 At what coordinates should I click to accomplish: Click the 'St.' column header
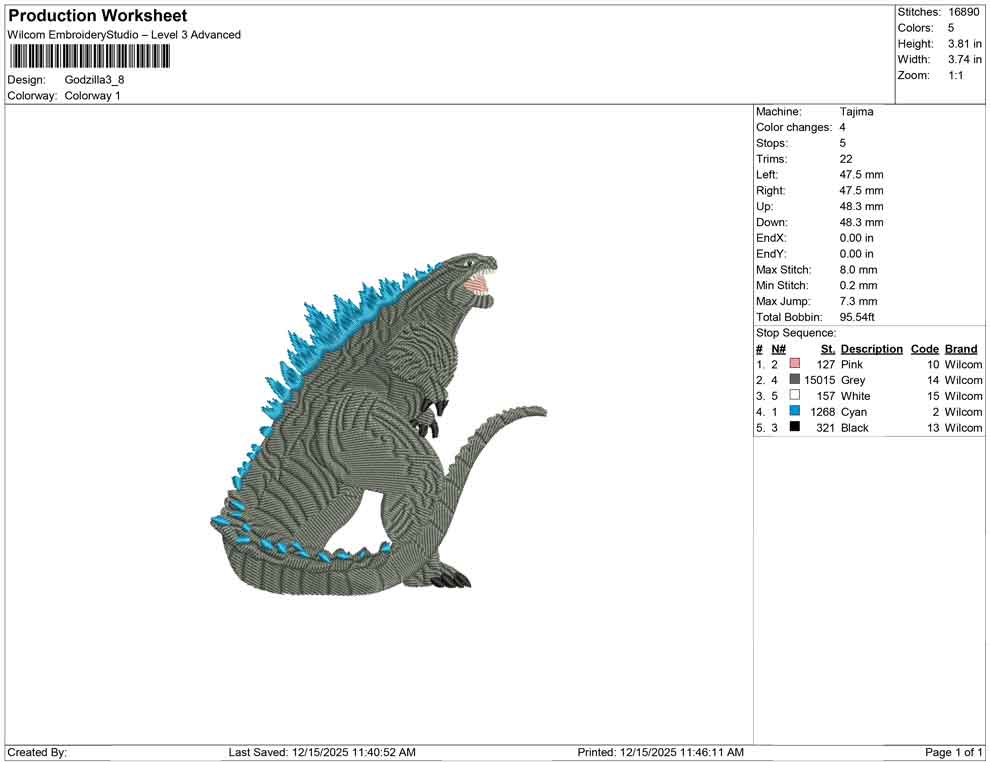(x=828, y=349)
